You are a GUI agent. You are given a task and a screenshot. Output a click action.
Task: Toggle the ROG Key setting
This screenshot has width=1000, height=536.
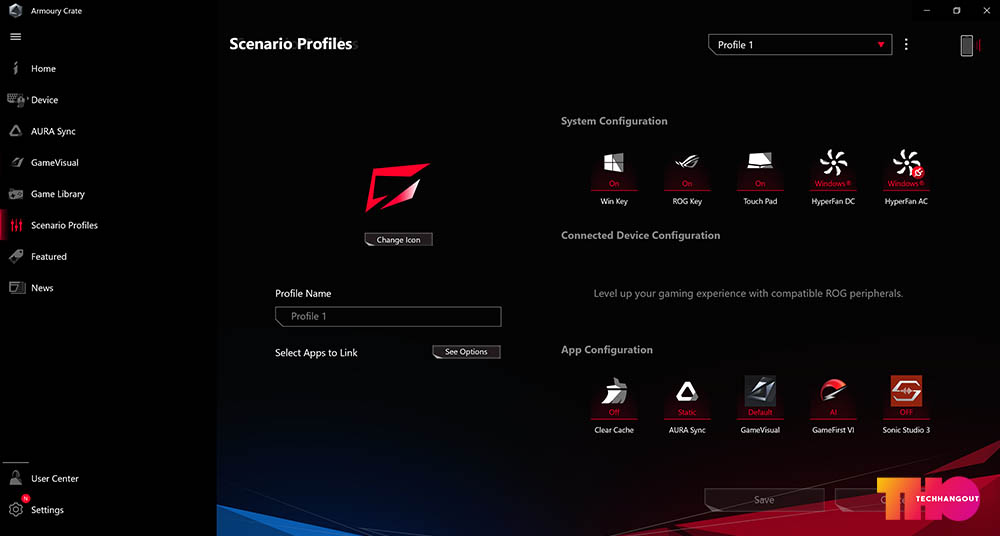(687, 178)
